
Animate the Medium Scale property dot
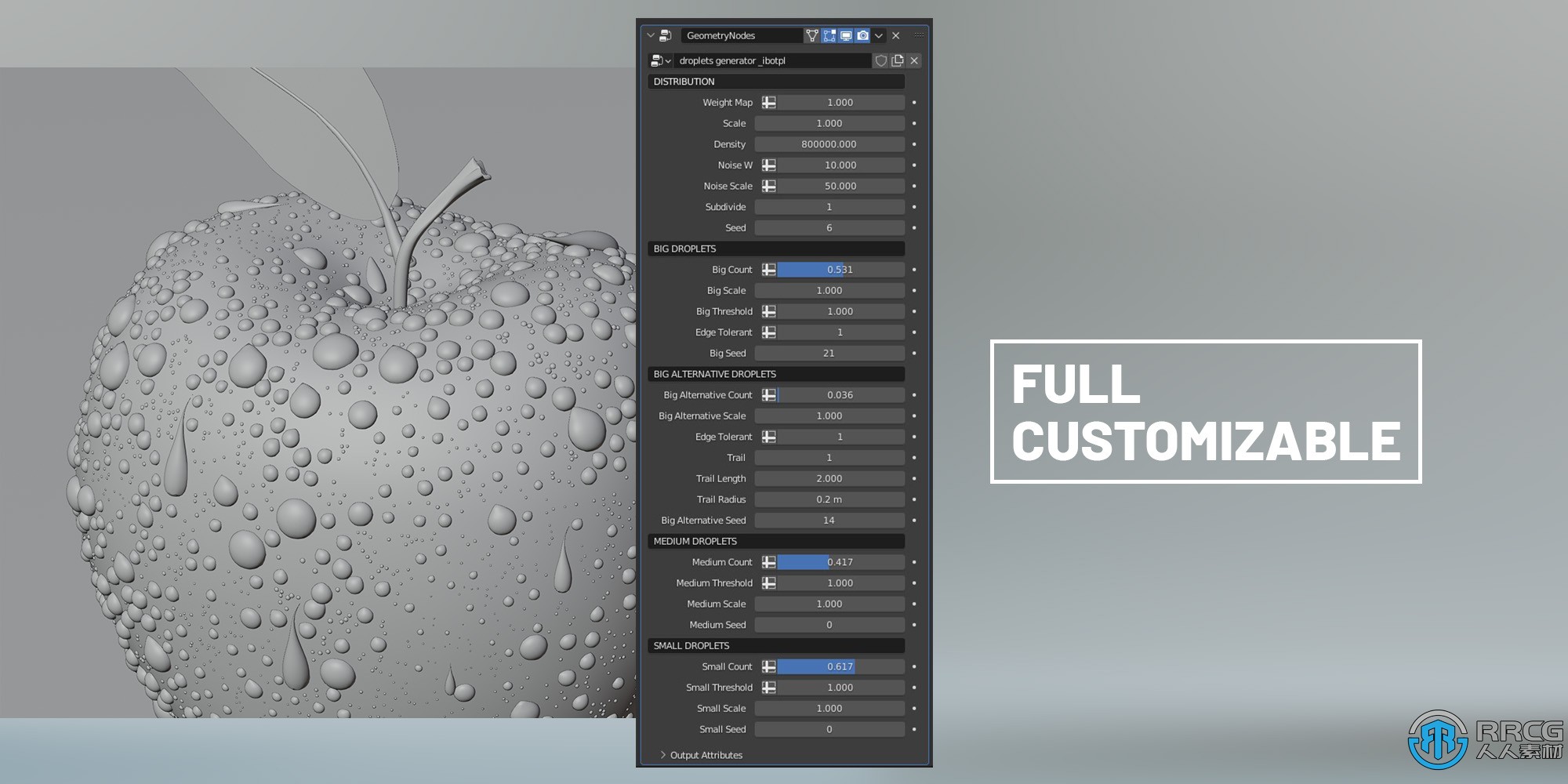click(x=914, y=604)
